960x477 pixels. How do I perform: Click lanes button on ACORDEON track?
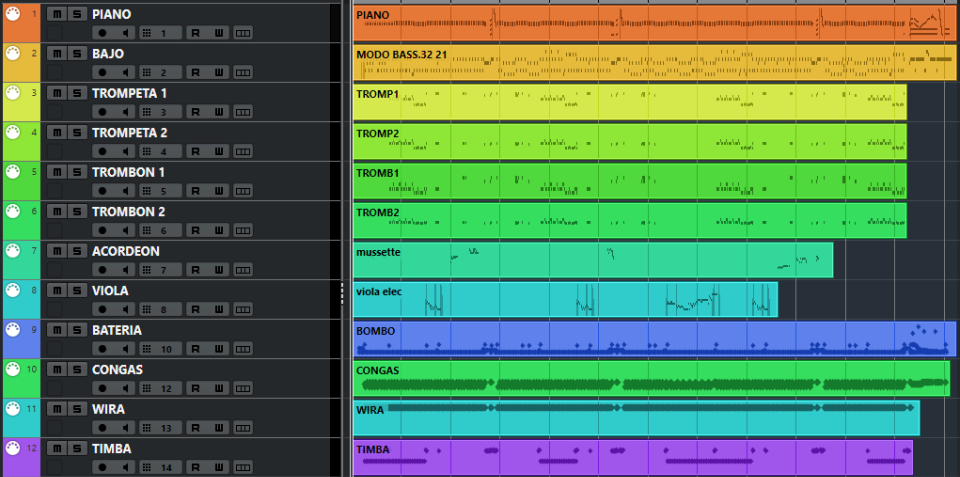[243, 270]
